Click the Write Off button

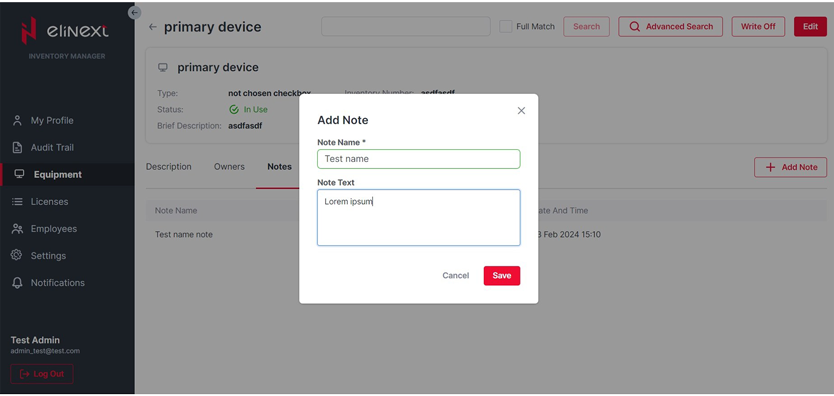point(758,27)
